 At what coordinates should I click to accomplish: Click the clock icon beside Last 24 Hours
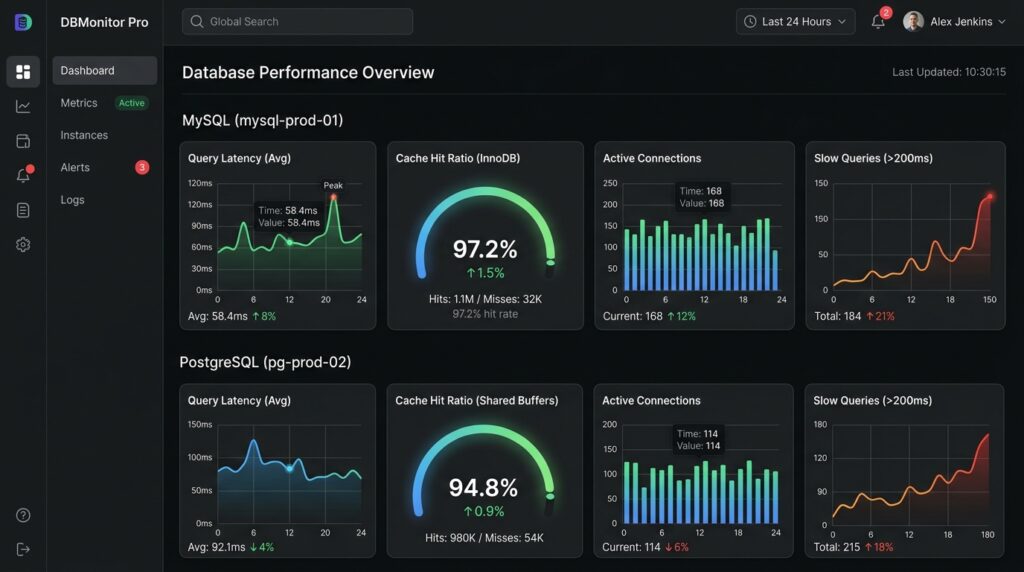[750, 22]
